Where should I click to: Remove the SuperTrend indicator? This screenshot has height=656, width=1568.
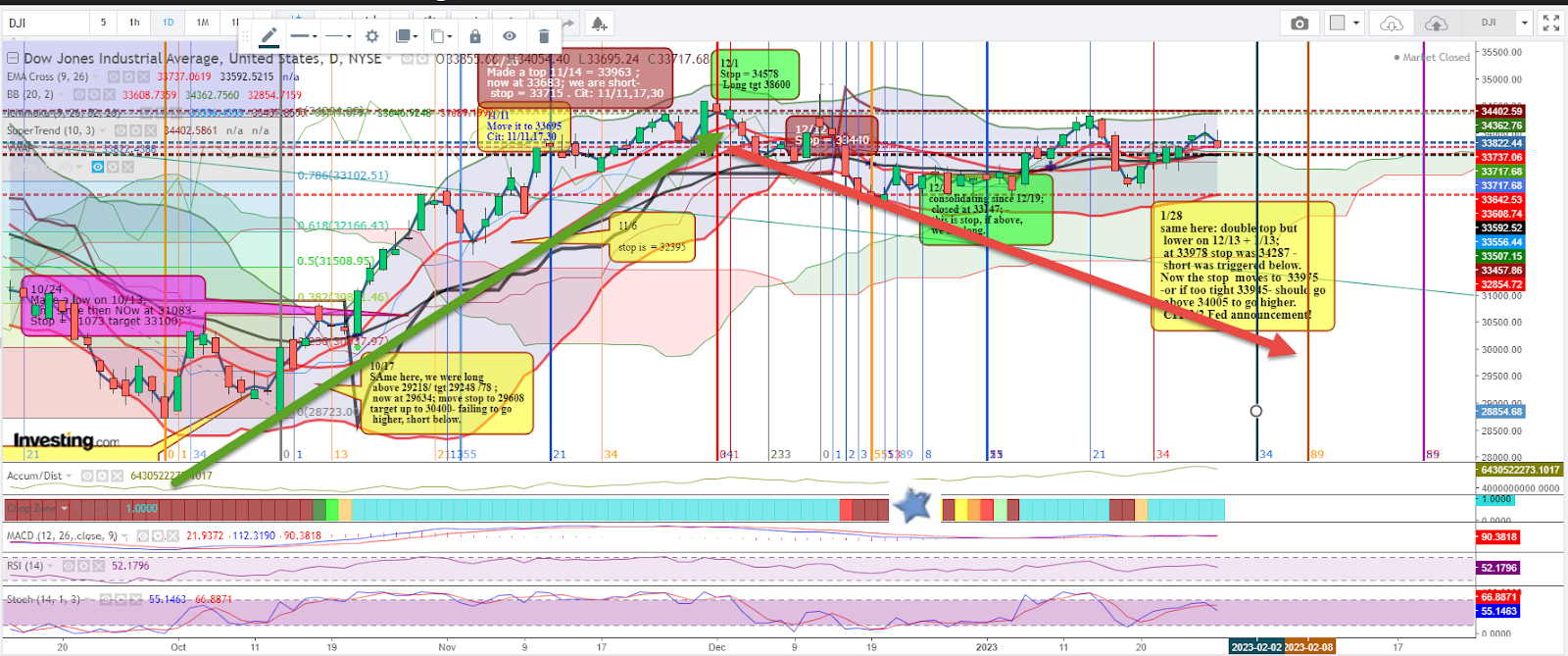[151, 130]
